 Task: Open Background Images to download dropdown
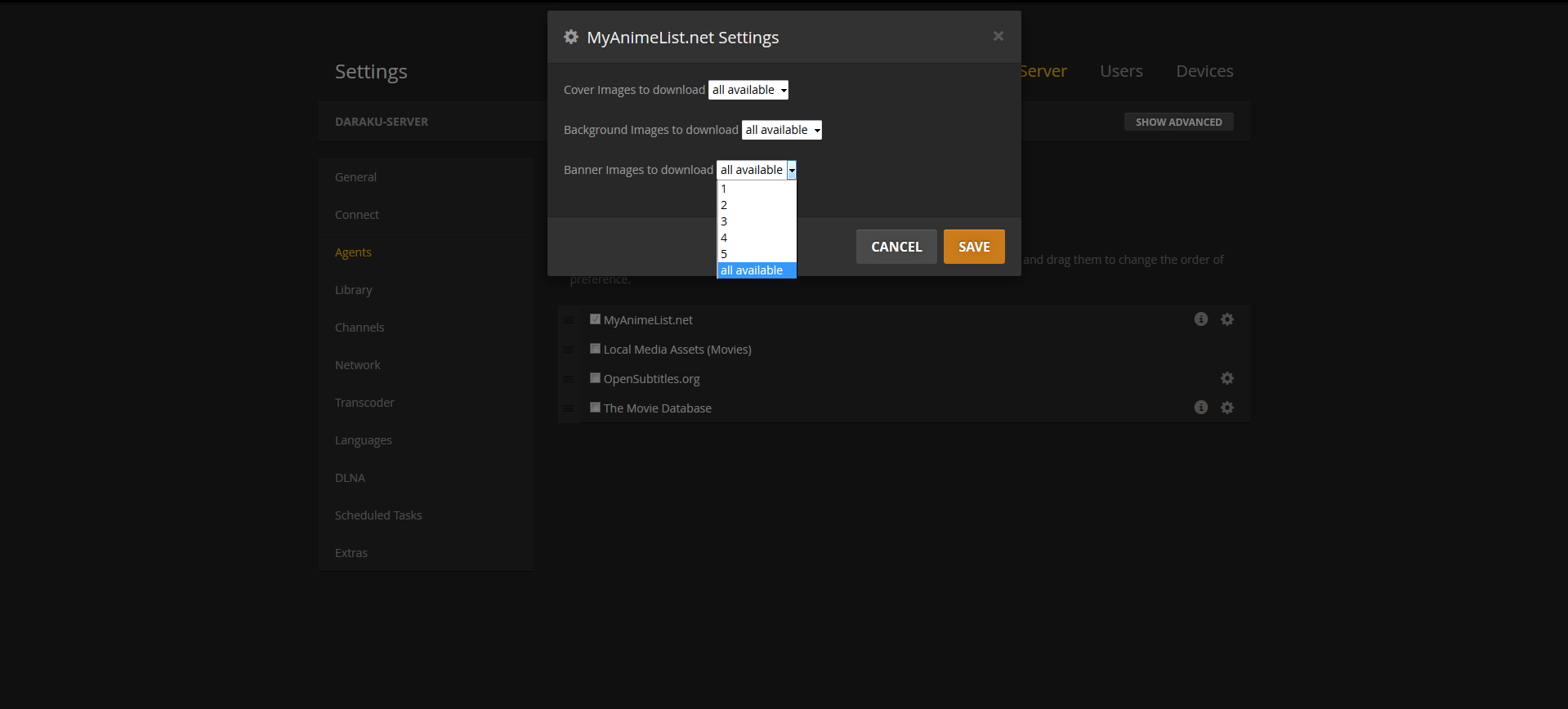782,130
